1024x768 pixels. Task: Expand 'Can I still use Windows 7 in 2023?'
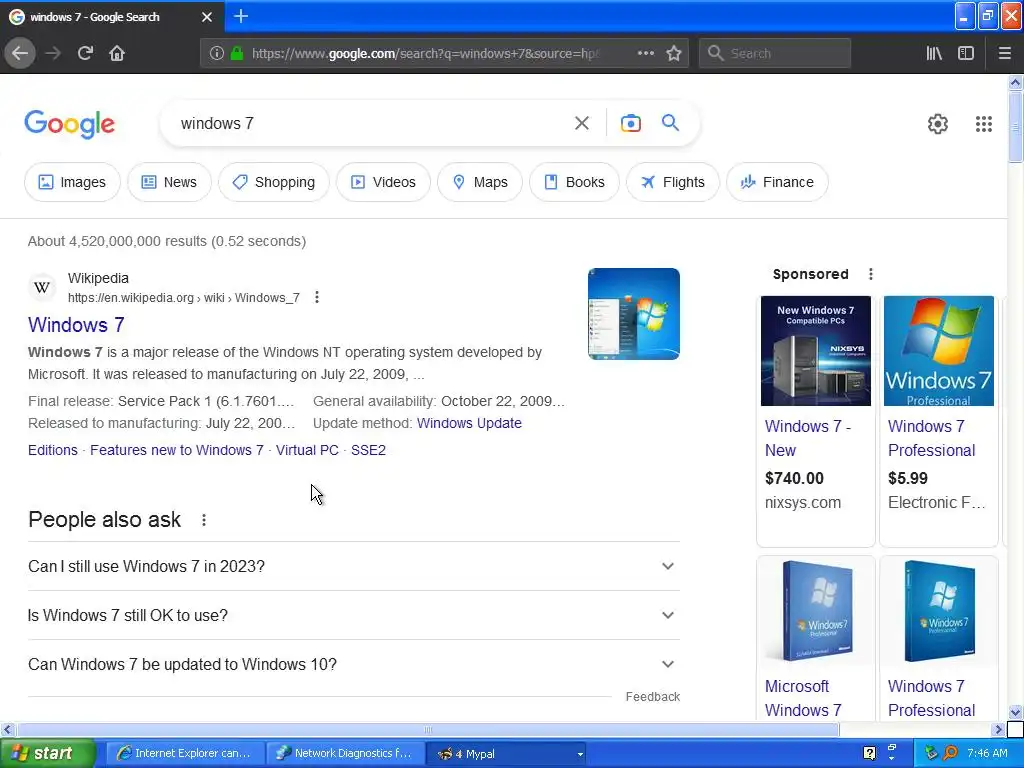(x=354, y=566)
